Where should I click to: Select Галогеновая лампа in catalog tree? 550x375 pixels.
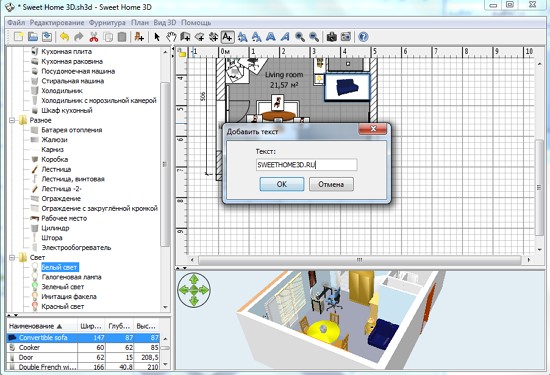[x=72, y=277]
